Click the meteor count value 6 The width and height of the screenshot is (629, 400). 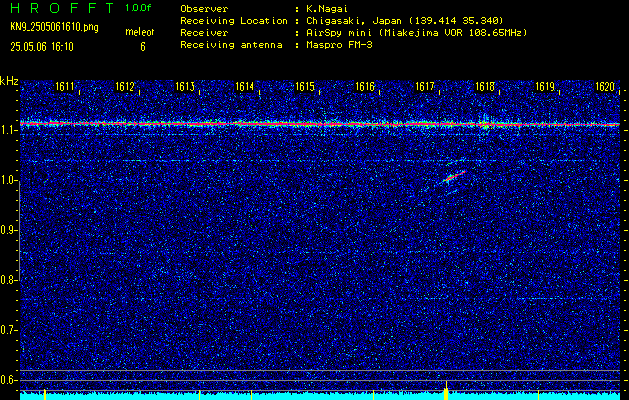click(143, 47)
